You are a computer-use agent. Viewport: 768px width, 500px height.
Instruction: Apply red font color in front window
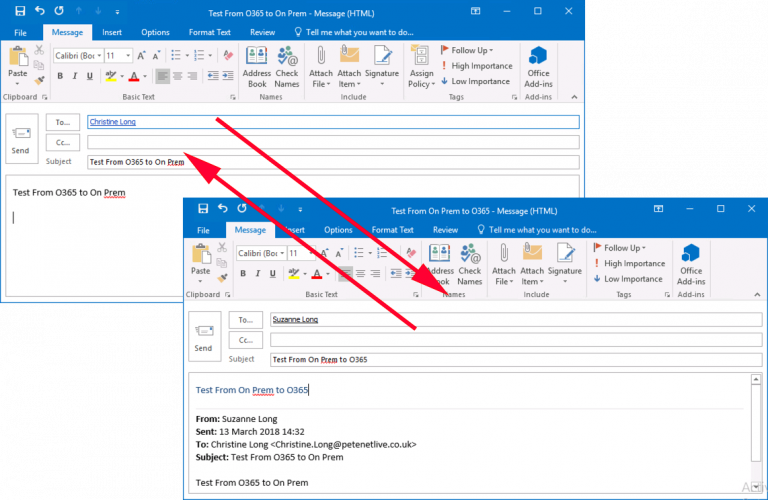(317, 274)
